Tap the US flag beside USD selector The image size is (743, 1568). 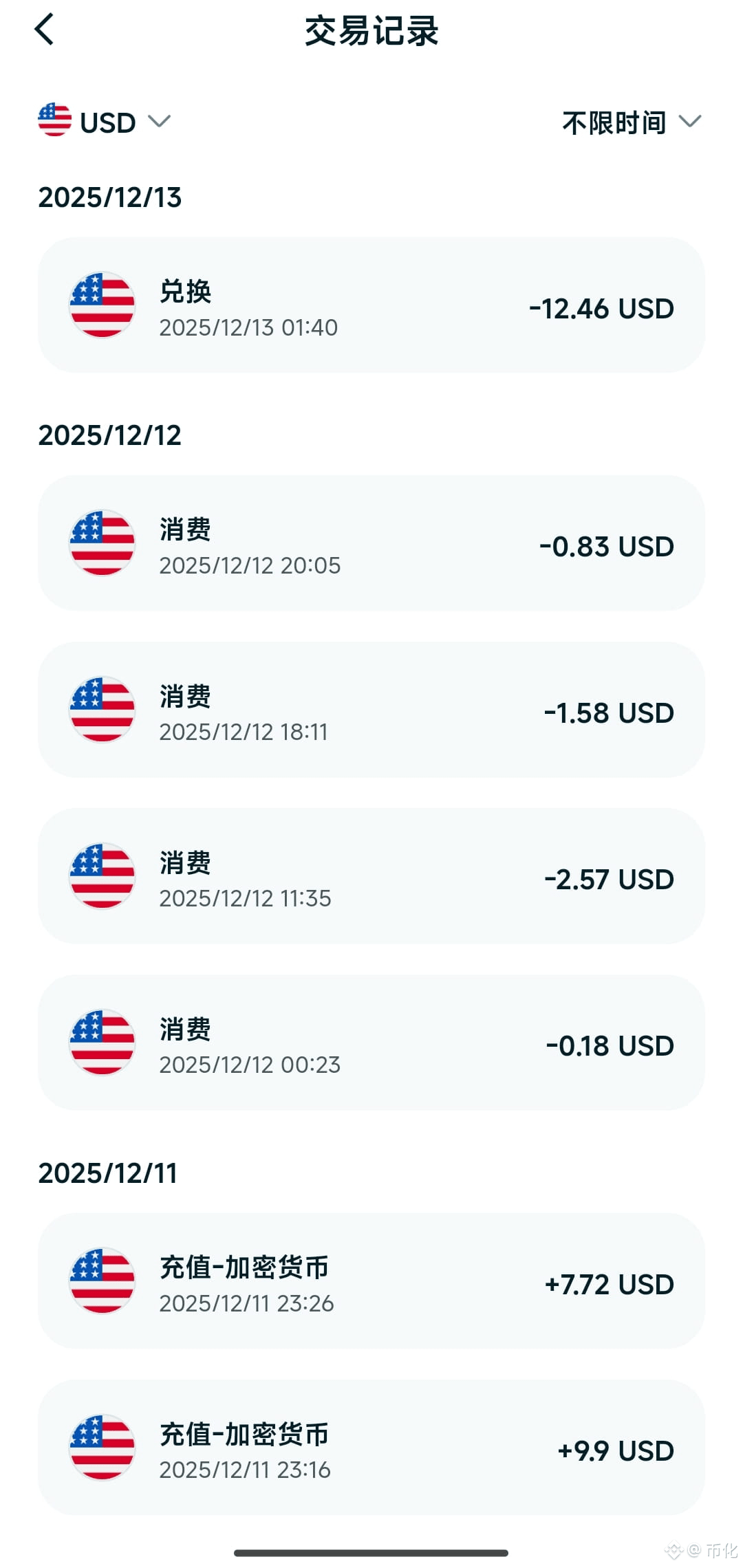point(54,120)
